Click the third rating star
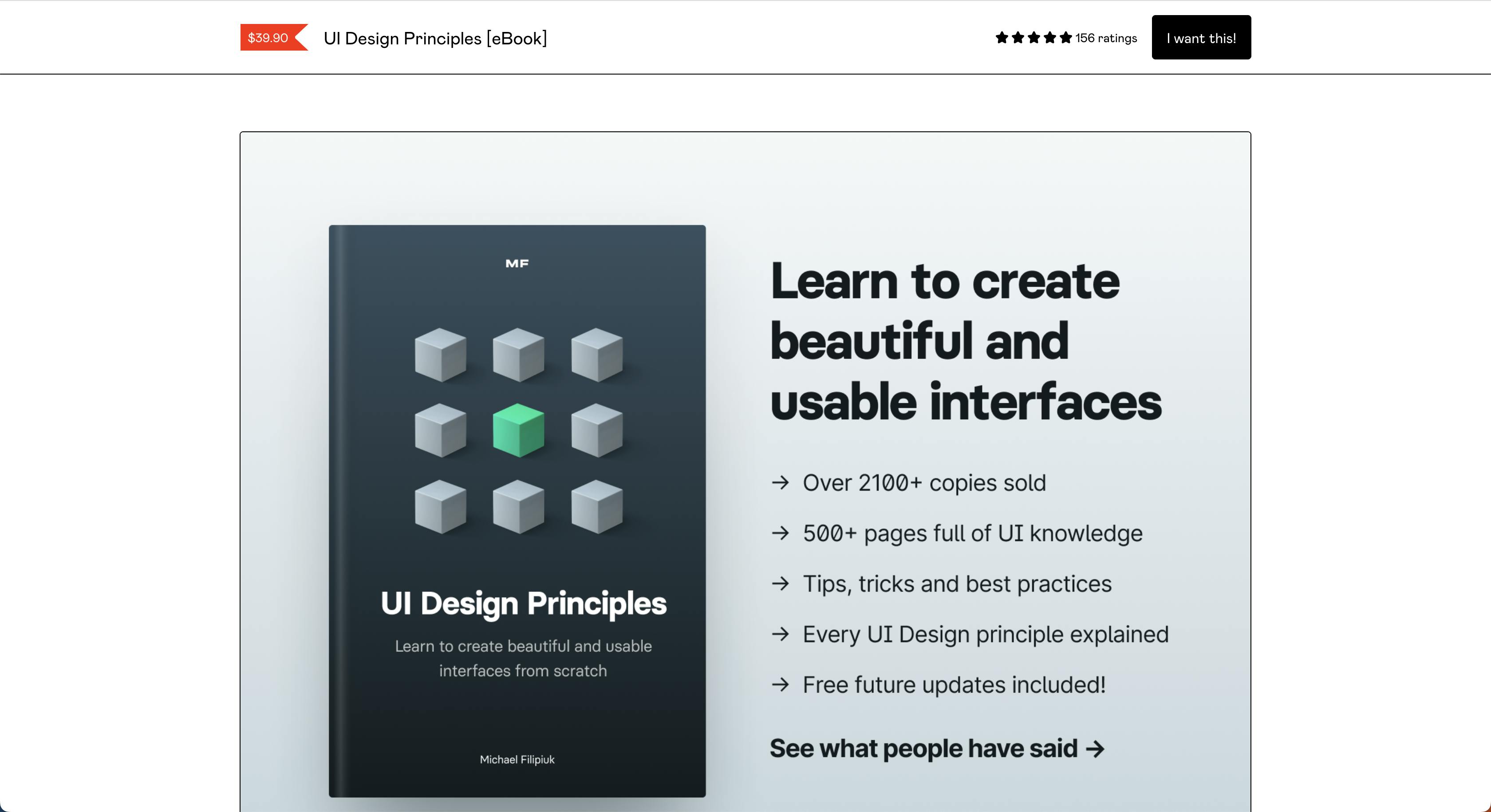Viewport: 1491px width, 812px height. pyautogui.click(x=1034, y=38)
